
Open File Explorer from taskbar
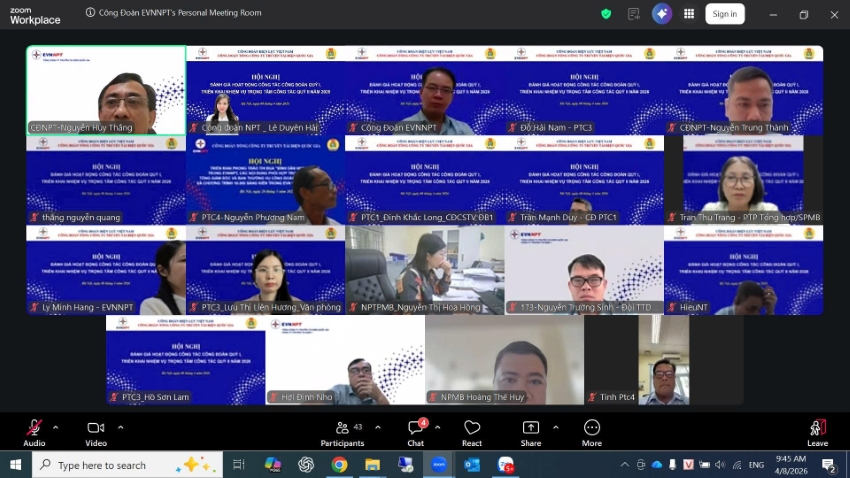372,464
